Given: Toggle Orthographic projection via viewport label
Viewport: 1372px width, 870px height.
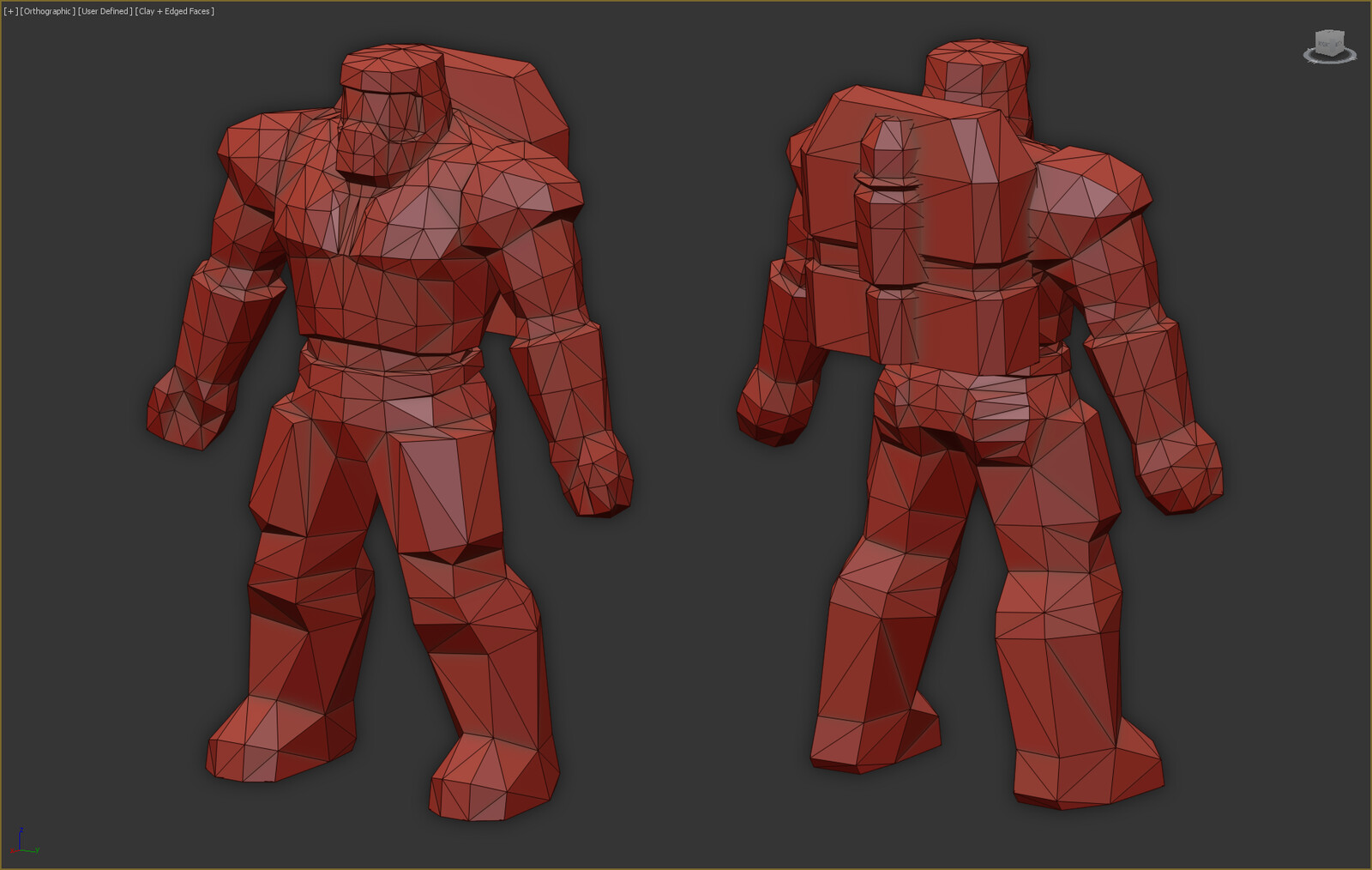Looking at the screenshot, I should point(48,11).
